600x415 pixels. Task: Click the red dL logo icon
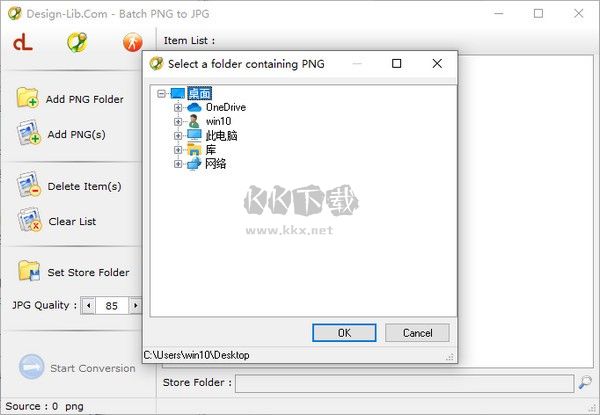[23, 42]
